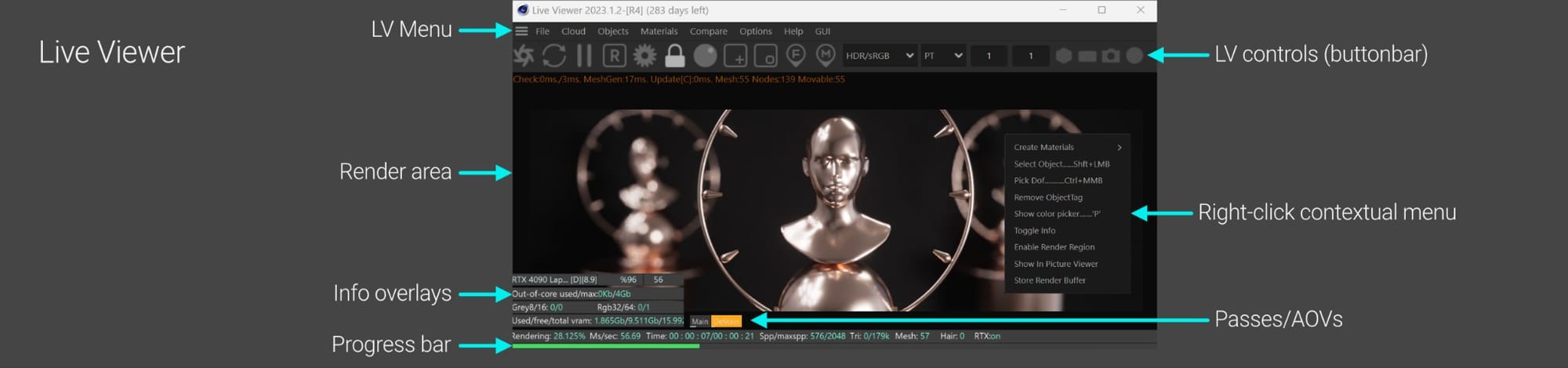Choose Show color picker in context menu

(1067, 214)
